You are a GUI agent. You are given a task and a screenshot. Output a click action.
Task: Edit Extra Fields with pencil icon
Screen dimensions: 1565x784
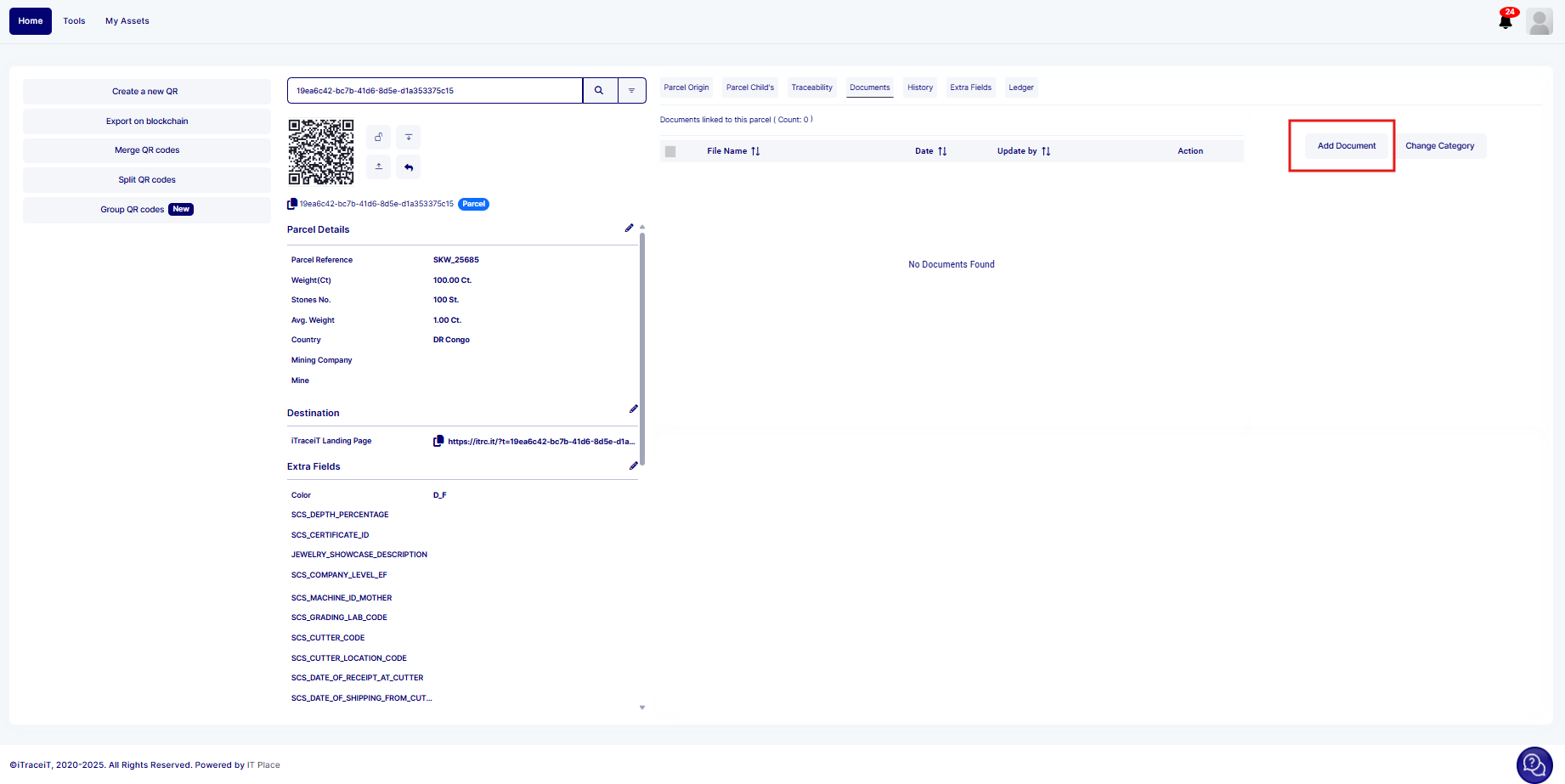pos(633,465)
